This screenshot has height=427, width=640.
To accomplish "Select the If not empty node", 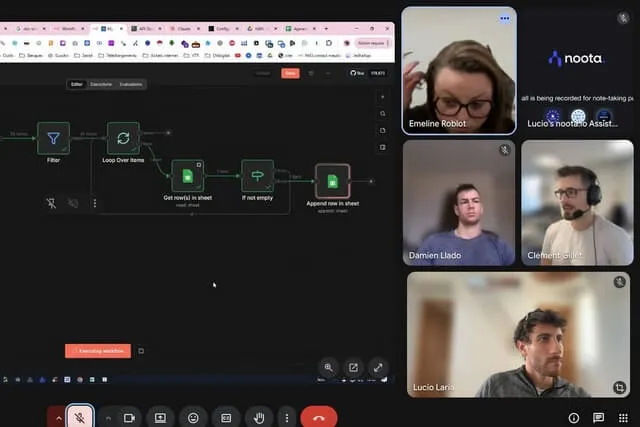I will point(257,176).
